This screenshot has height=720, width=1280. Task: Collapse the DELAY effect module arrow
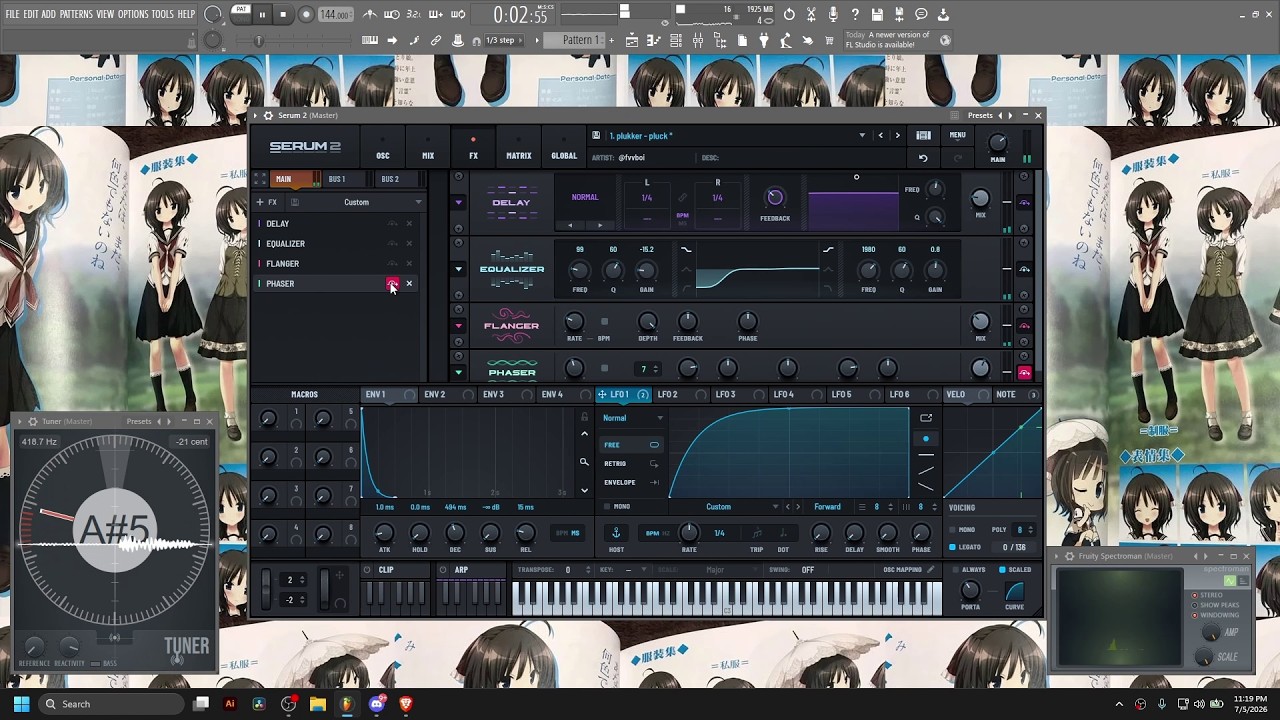(459, 203)
